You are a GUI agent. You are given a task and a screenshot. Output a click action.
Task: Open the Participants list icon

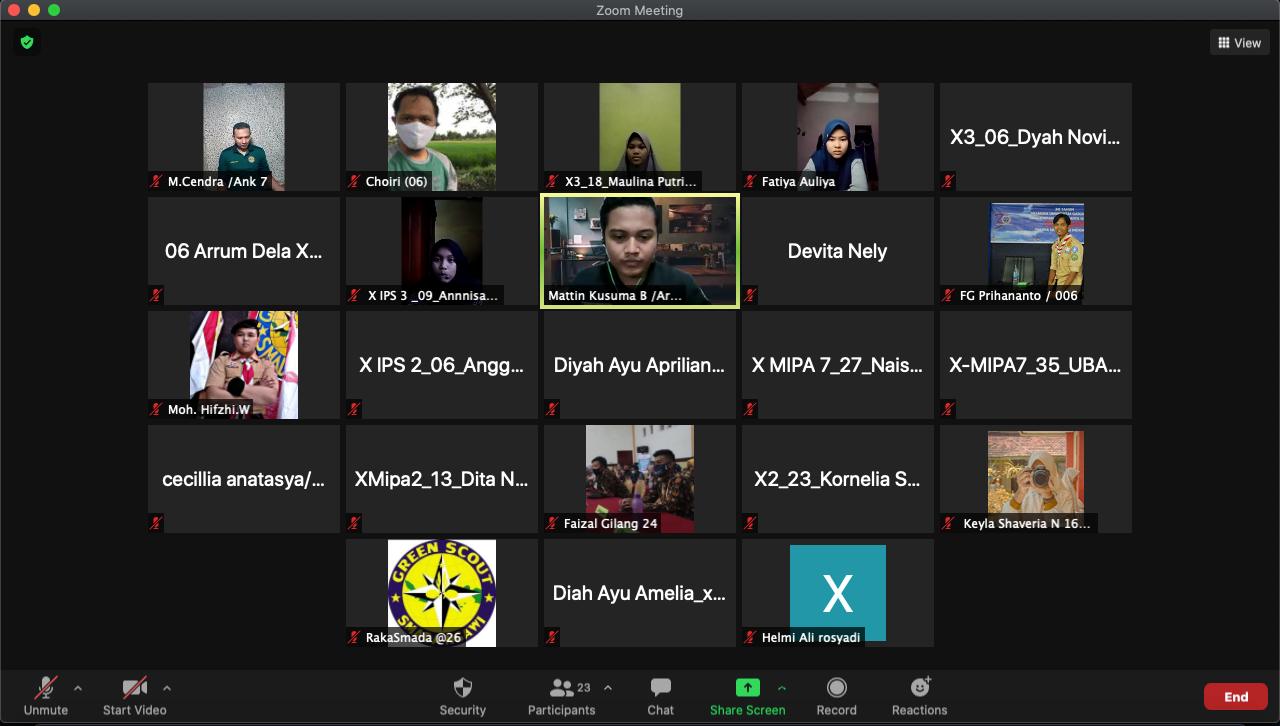pyautogui.click(x=562, y=688)
